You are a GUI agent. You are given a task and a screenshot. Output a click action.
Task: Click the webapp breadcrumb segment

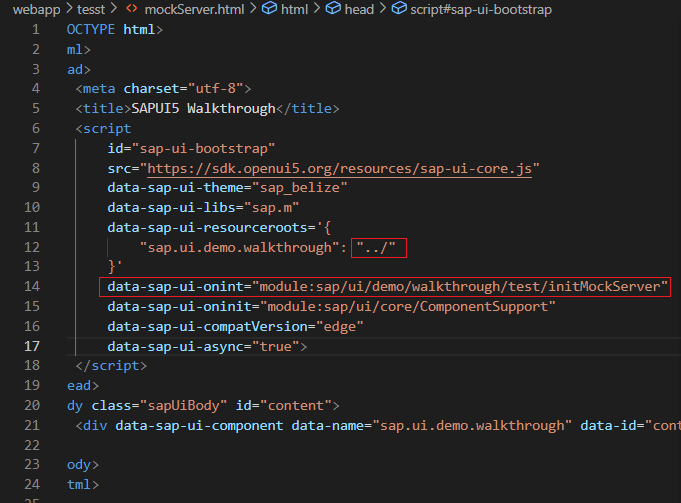[36, 9]
